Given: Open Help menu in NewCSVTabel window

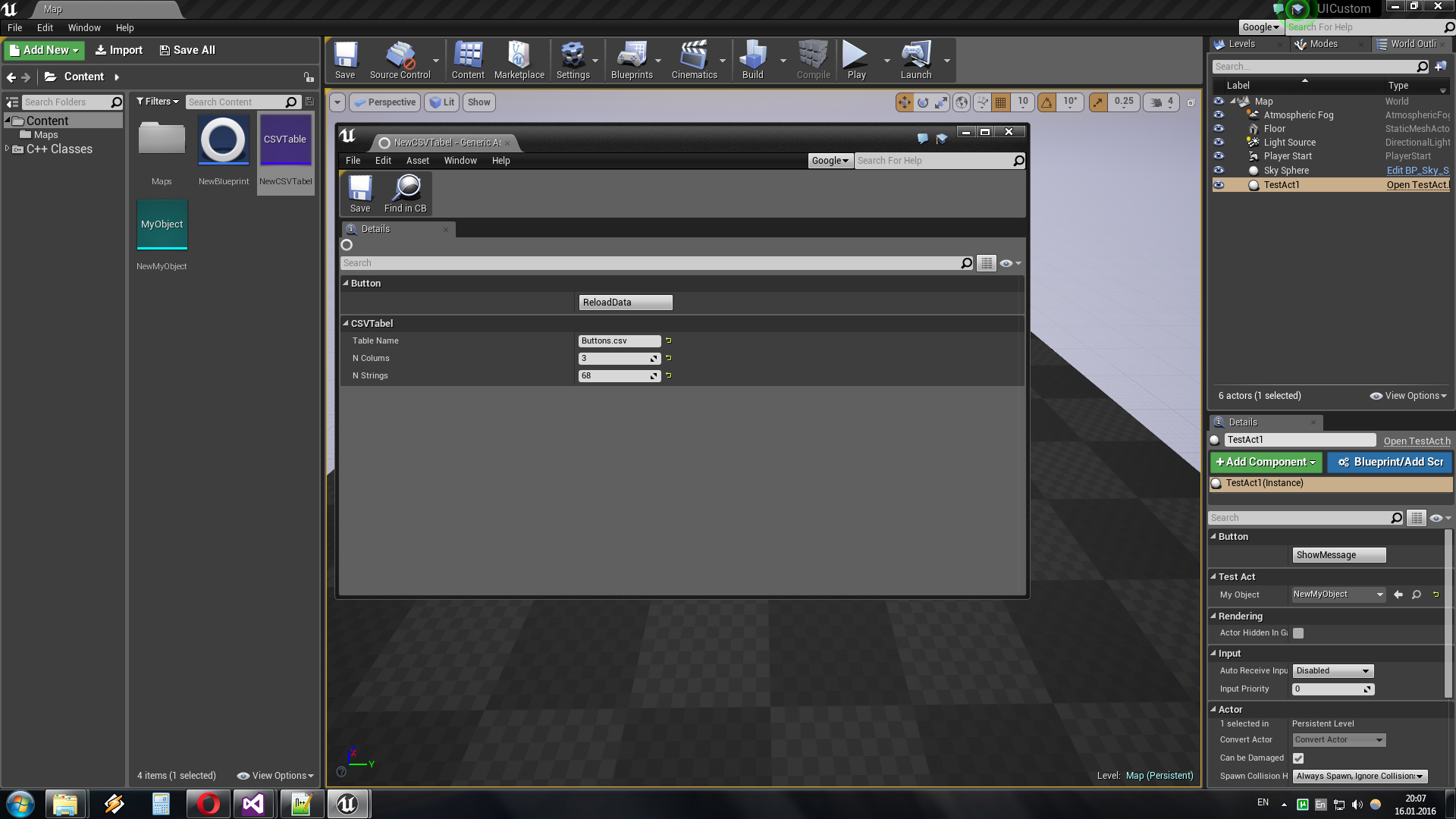Looking at the screenshot, I should pyautogui.click(x=500, y=161).
